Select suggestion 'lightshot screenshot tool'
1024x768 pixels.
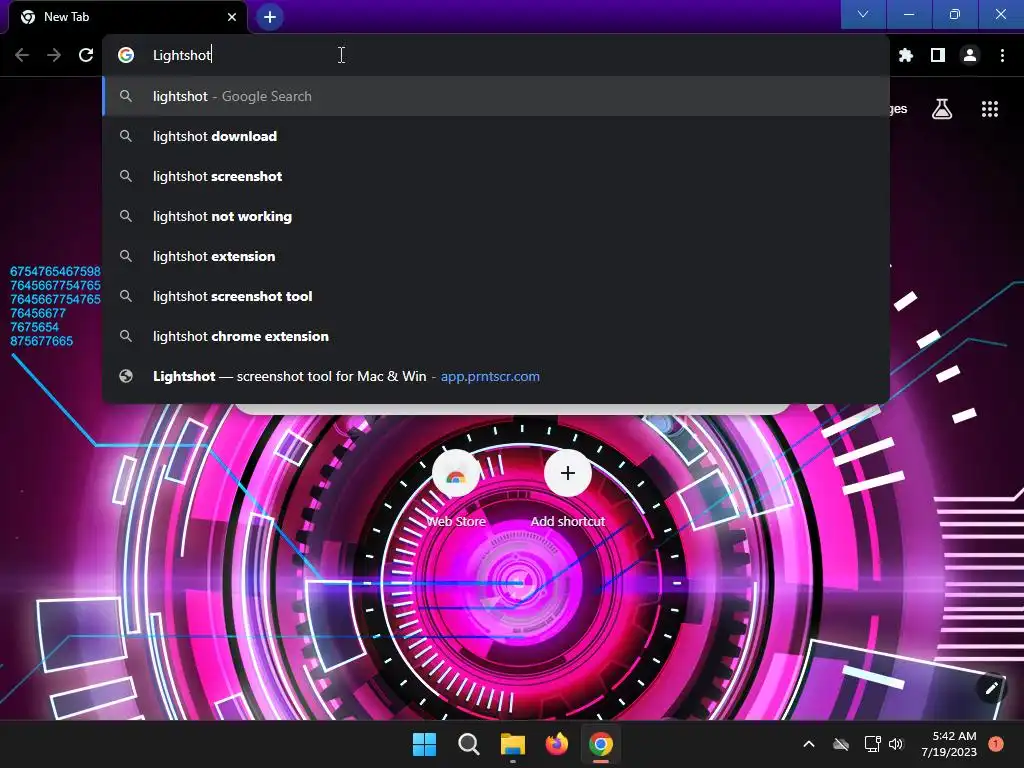(x=496, y=296)
